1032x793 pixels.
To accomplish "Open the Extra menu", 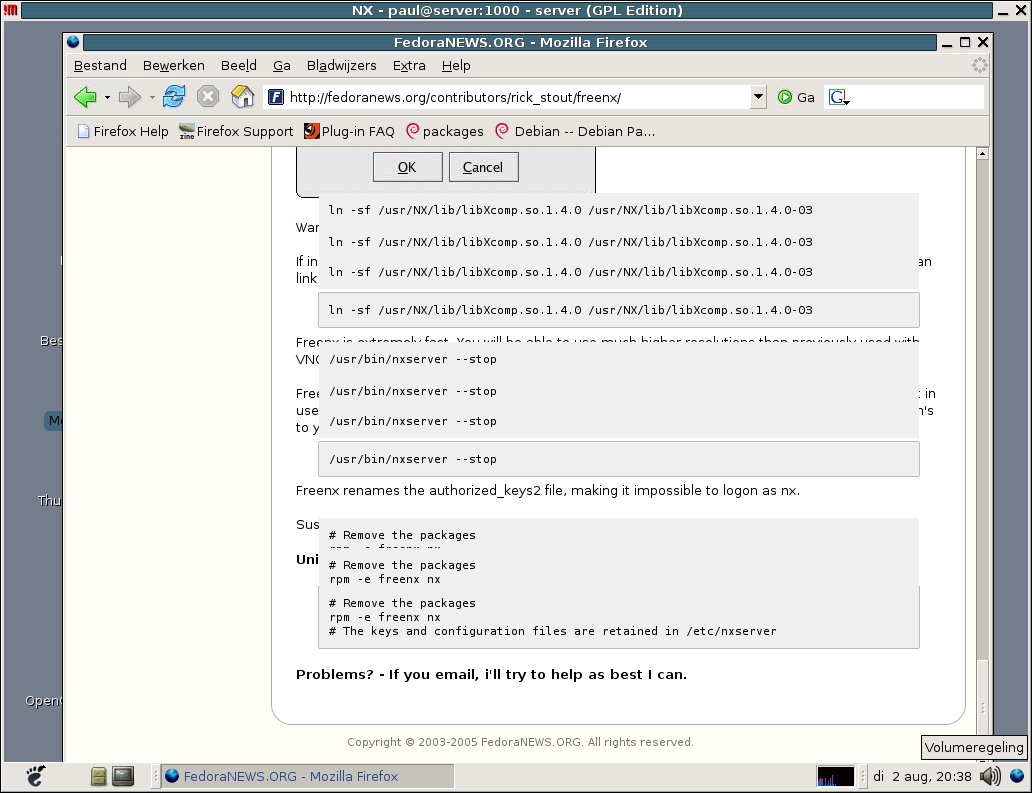I will pos(409,66).
